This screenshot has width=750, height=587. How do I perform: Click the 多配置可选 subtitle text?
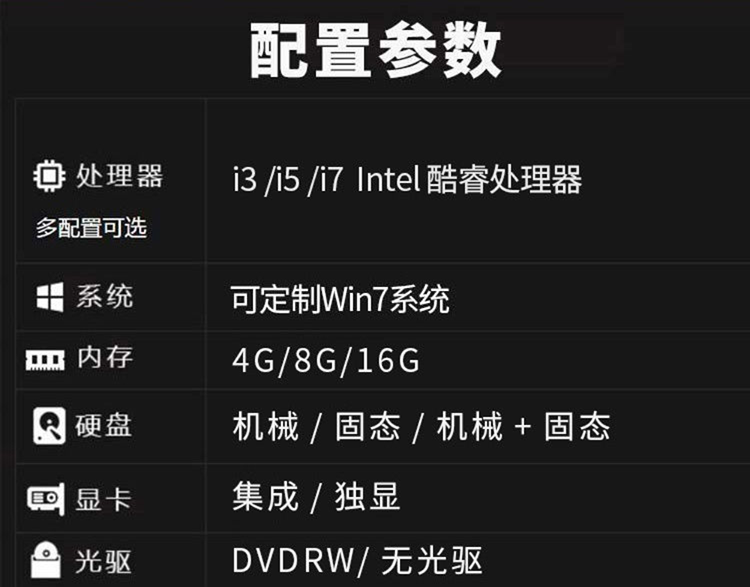click(91, 227)
